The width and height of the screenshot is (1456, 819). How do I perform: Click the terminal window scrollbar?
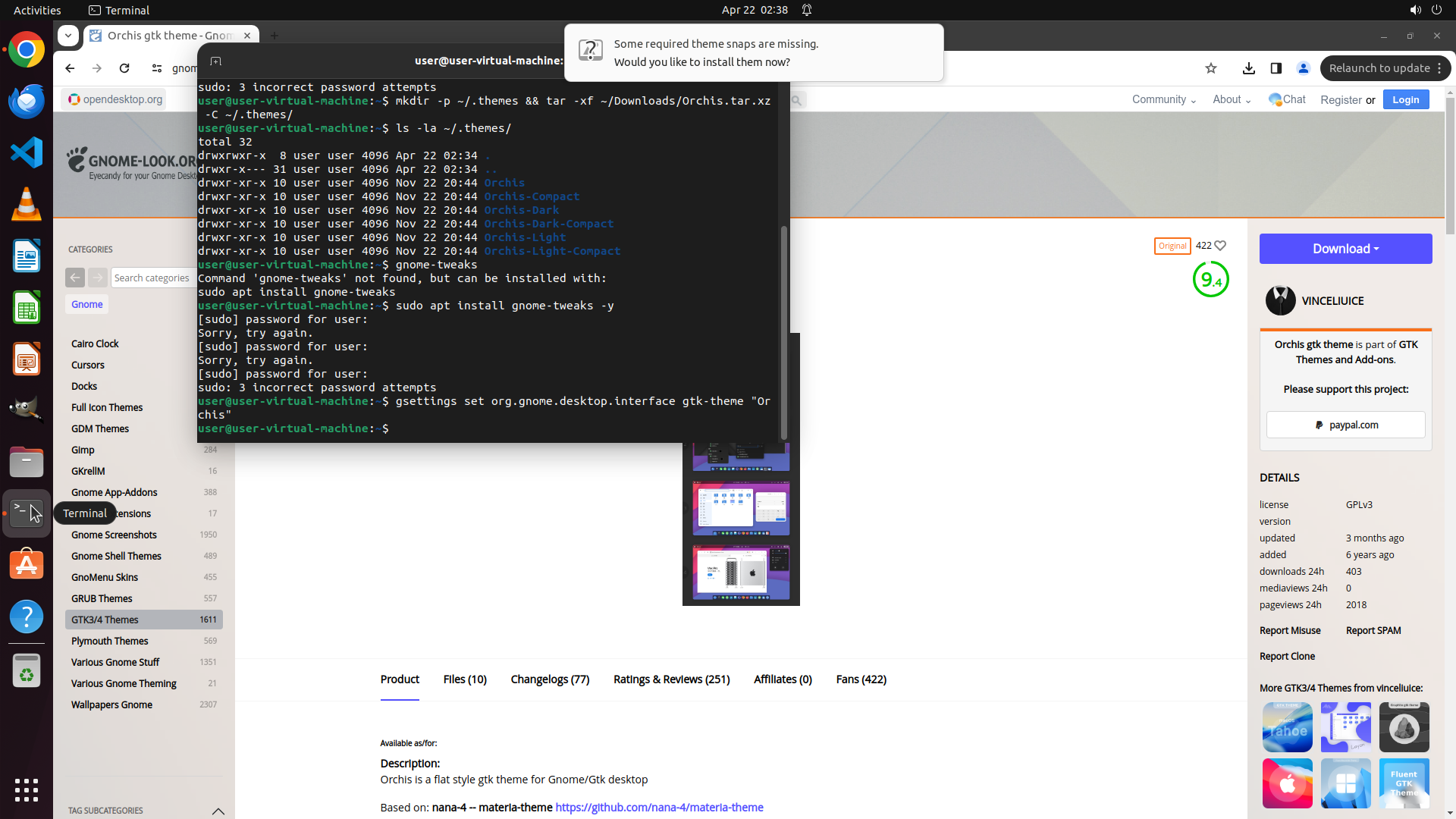point(784,334)
